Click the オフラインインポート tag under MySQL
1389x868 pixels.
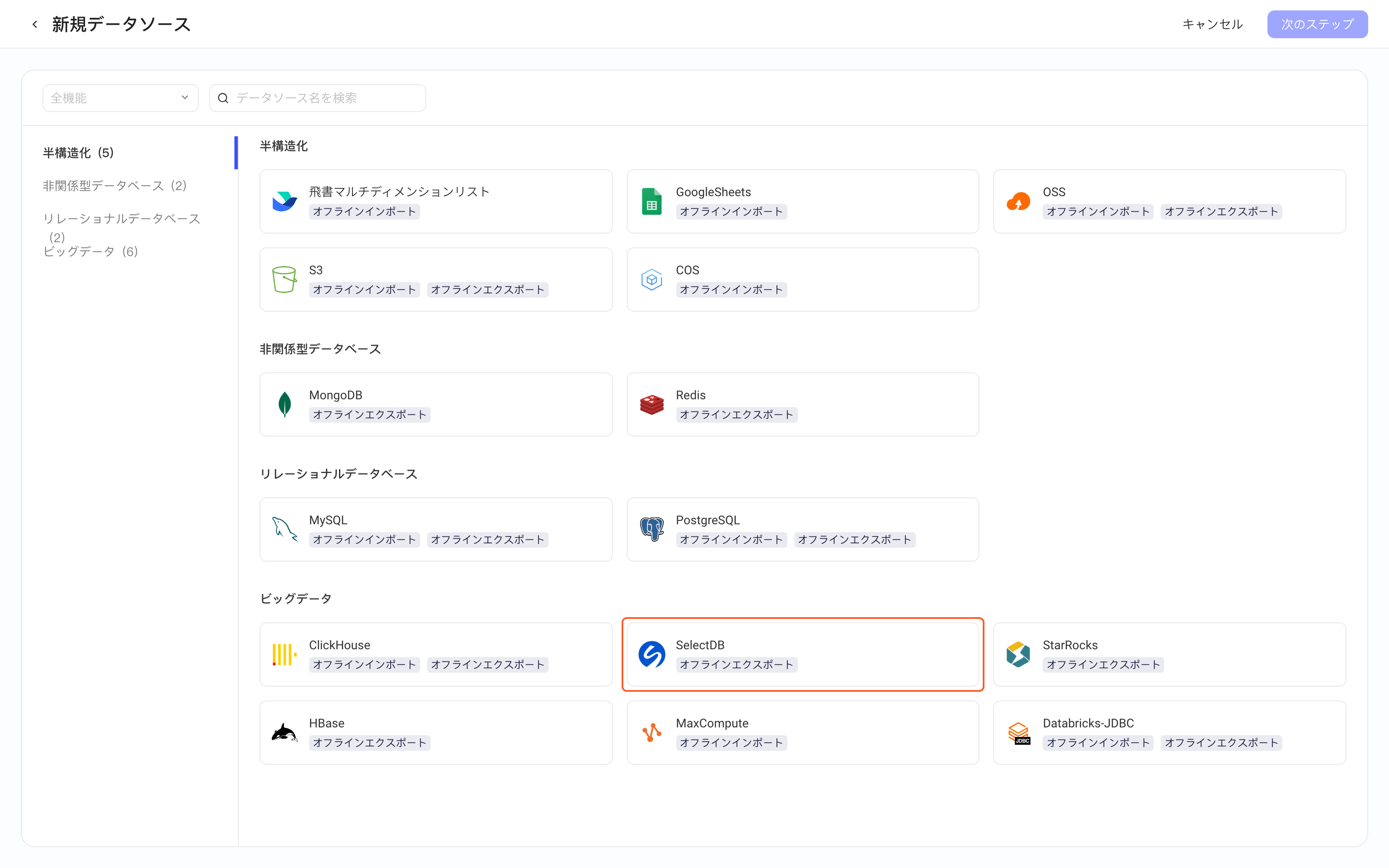(x=365, y=539)
